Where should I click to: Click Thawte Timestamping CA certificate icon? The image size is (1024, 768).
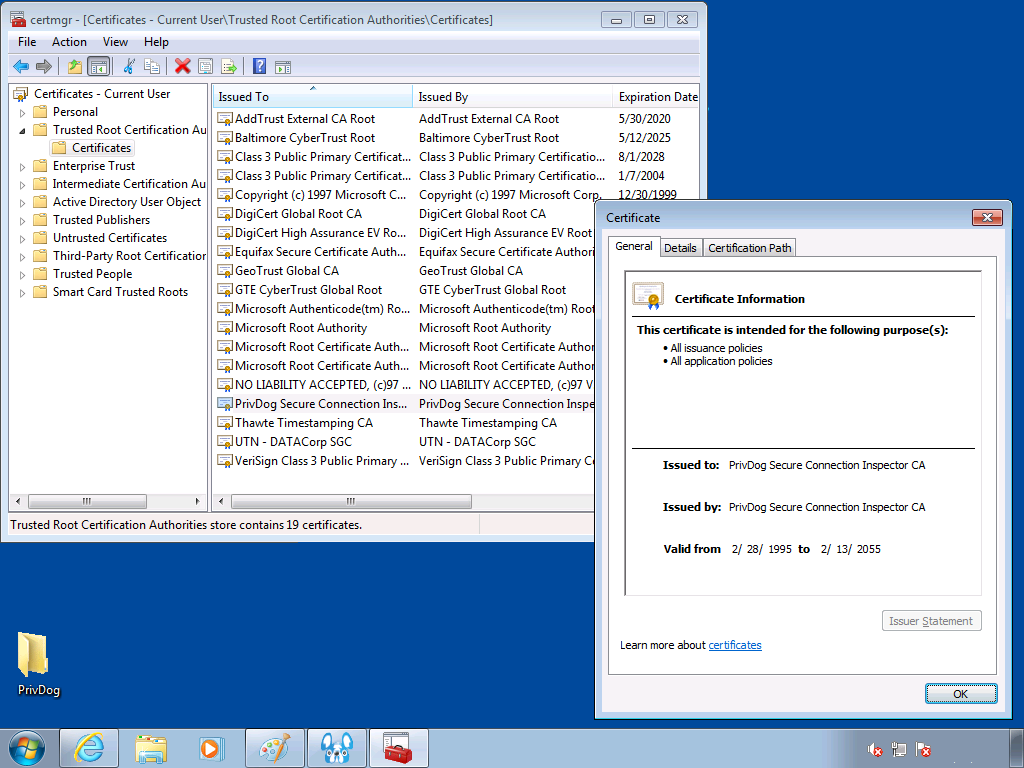pos(225,423)
